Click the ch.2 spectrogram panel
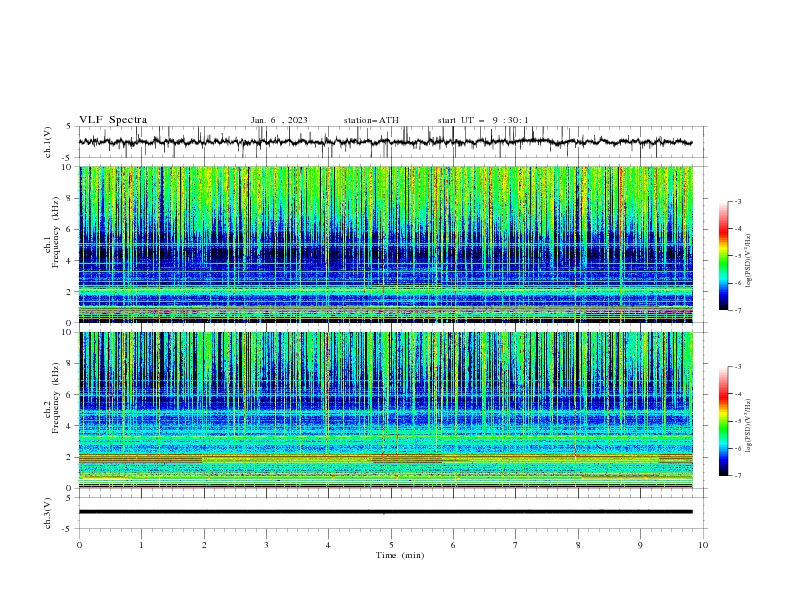This screenshot has height=612, width=792. click(x=385, y=410)
